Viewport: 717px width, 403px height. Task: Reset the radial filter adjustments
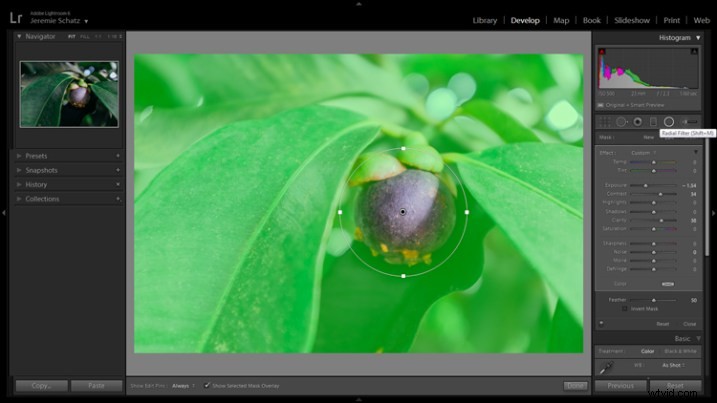click(663, 324)
